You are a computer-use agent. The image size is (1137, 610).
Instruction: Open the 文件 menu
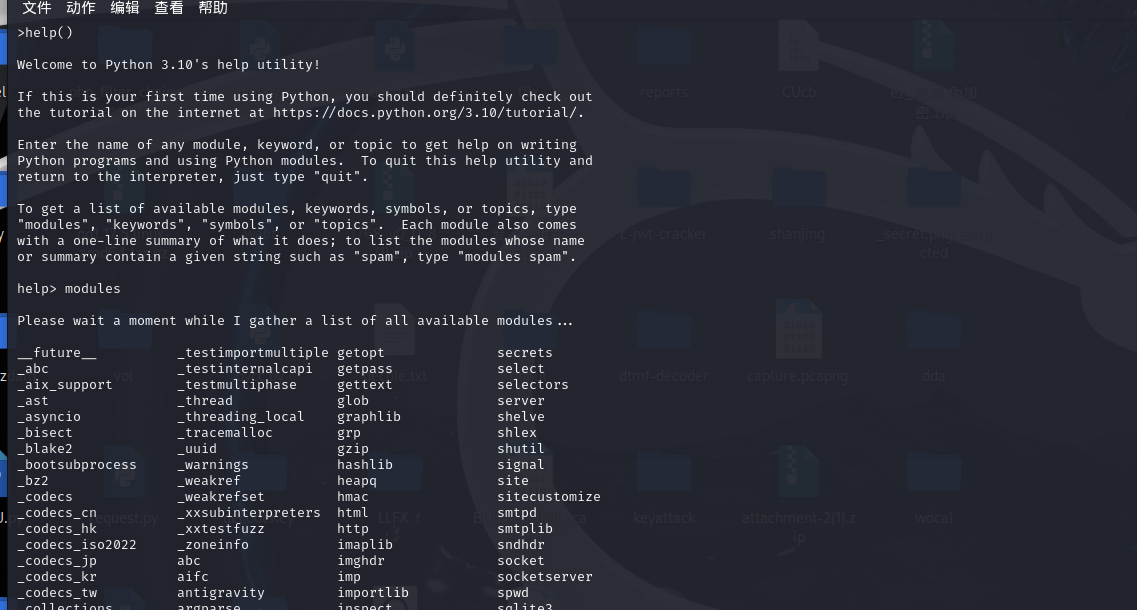coord(36,8)
